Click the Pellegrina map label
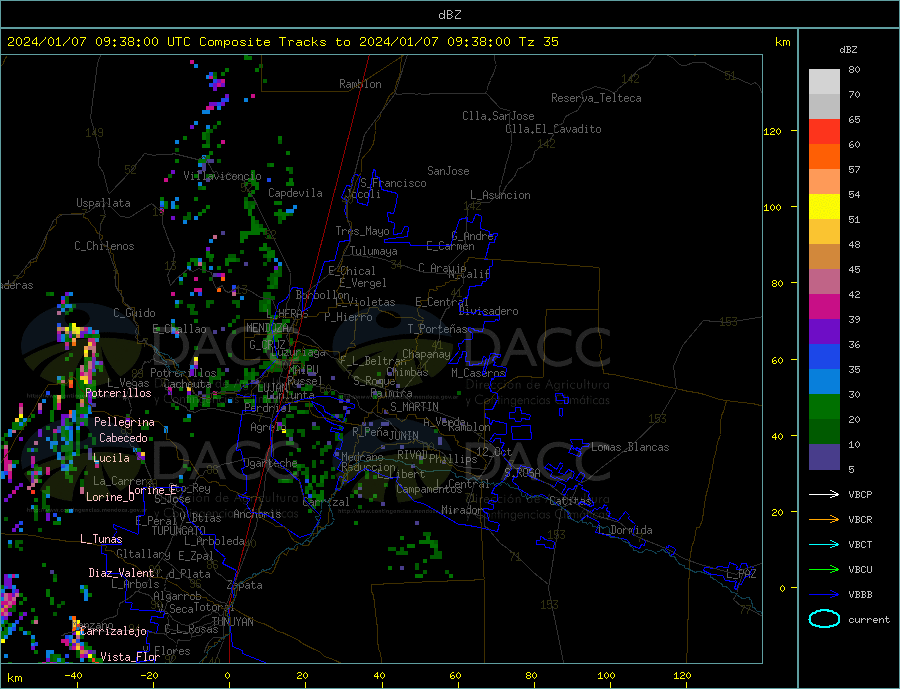The width and height of the screenshot is (900, 689). 125,422
